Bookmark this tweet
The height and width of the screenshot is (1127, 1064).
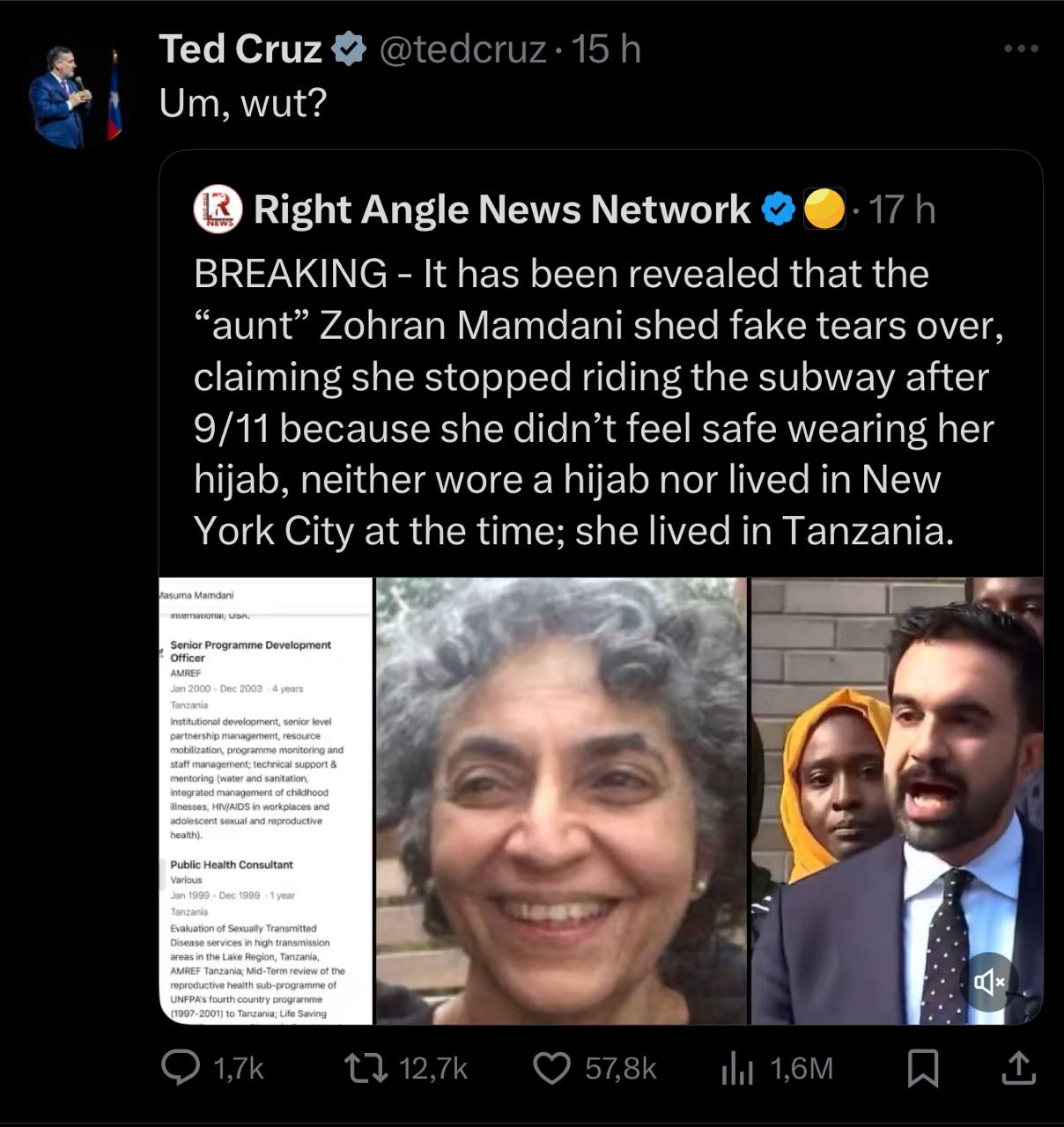pyautogui.click(x=923, y=1069)
